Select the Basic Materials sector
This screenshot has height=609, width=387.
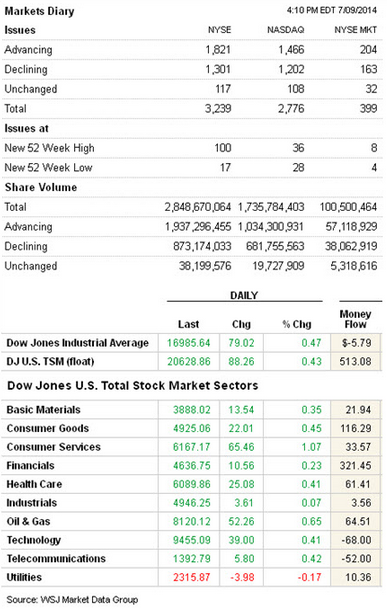point(44,410)
